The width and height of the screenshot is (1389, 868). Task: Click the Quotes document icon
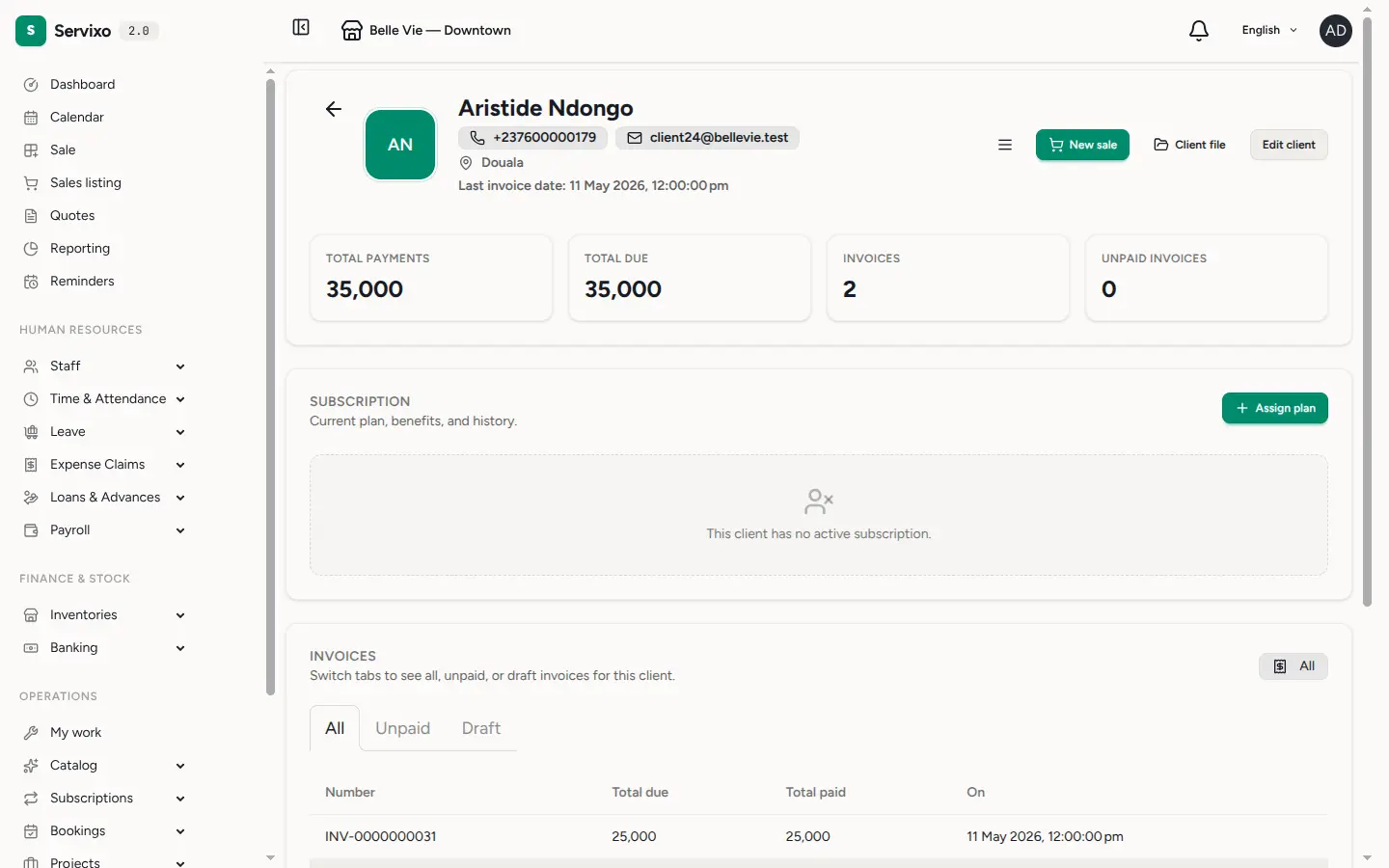(31, 216)
